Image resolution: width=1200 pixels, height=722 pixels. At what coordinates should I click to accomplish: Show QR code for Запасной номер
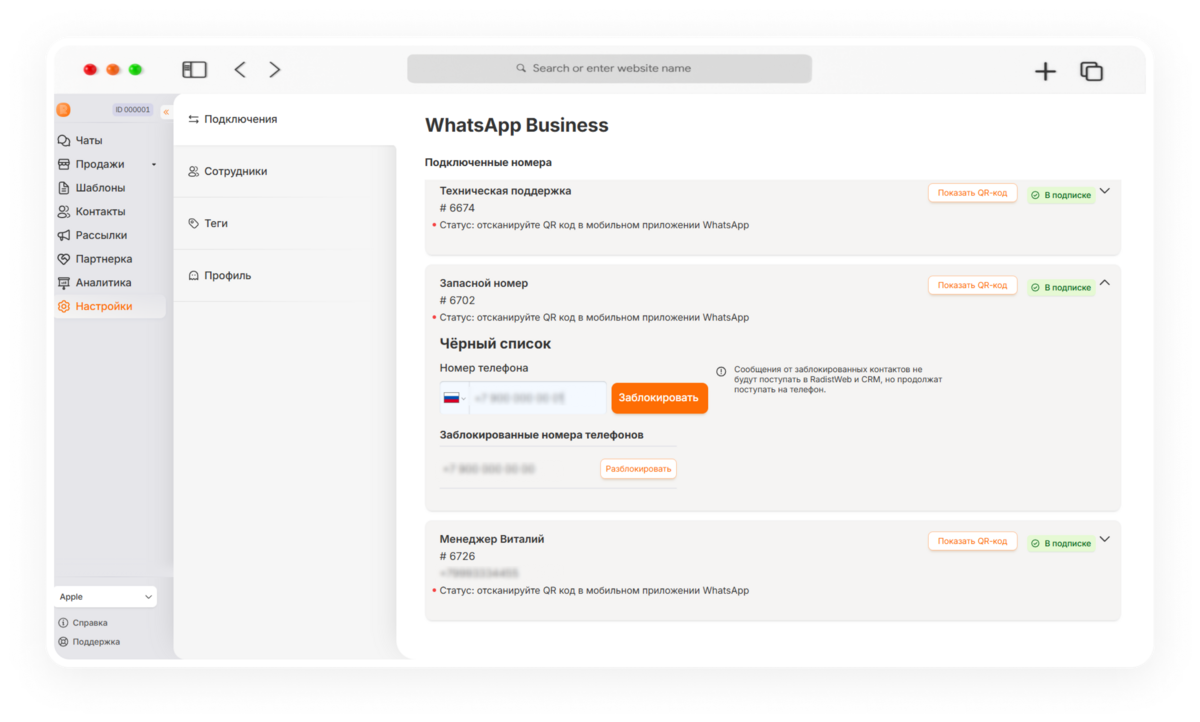(x=972, y=285)
